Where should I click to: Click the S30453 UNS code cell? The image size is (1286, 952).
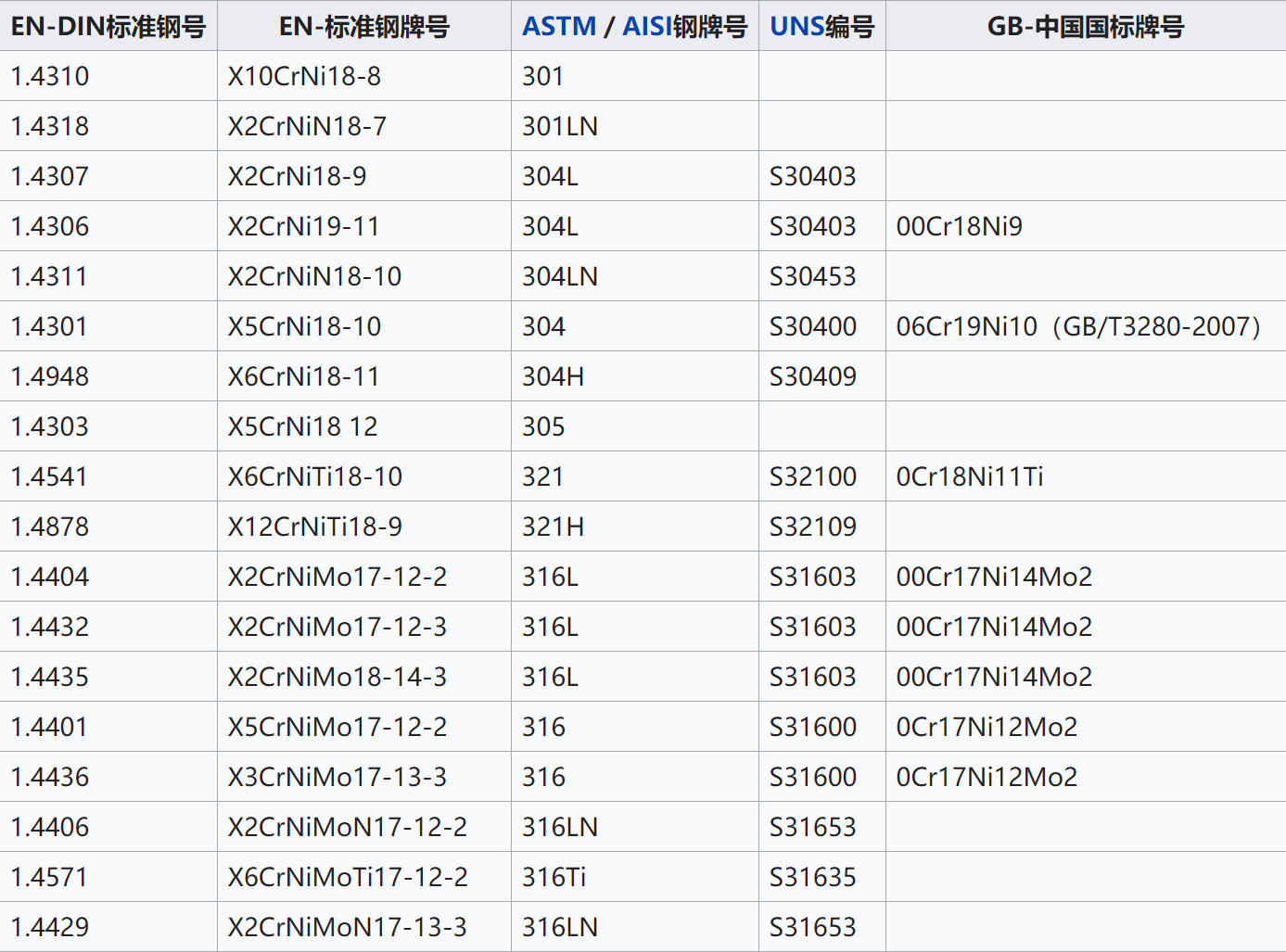pyautogui.click(x=812, y=276)
